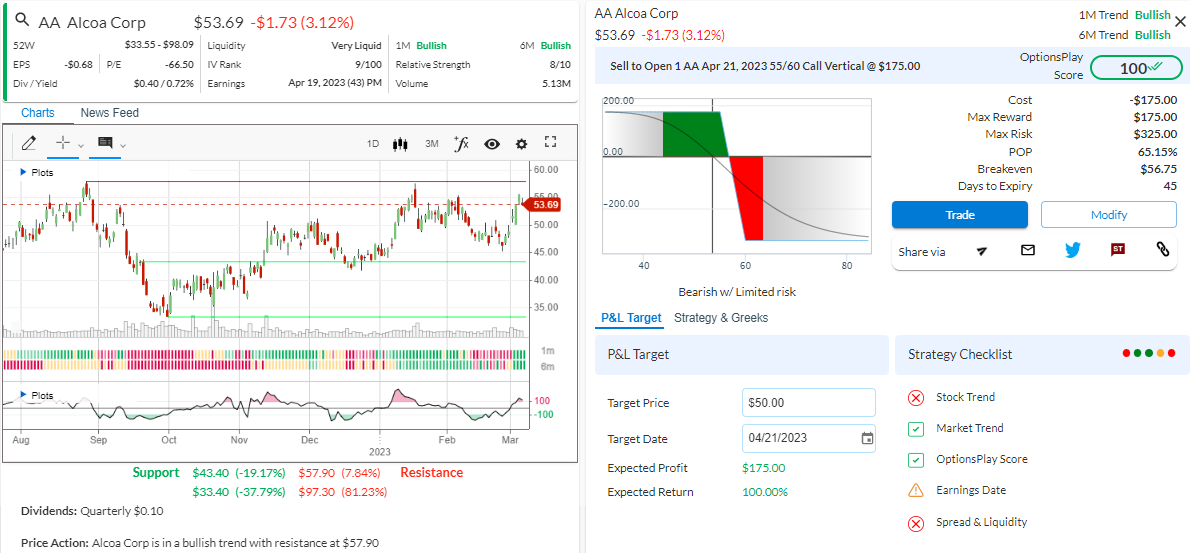
Task: Copy the share link icon
Action: pos(1162,250)
